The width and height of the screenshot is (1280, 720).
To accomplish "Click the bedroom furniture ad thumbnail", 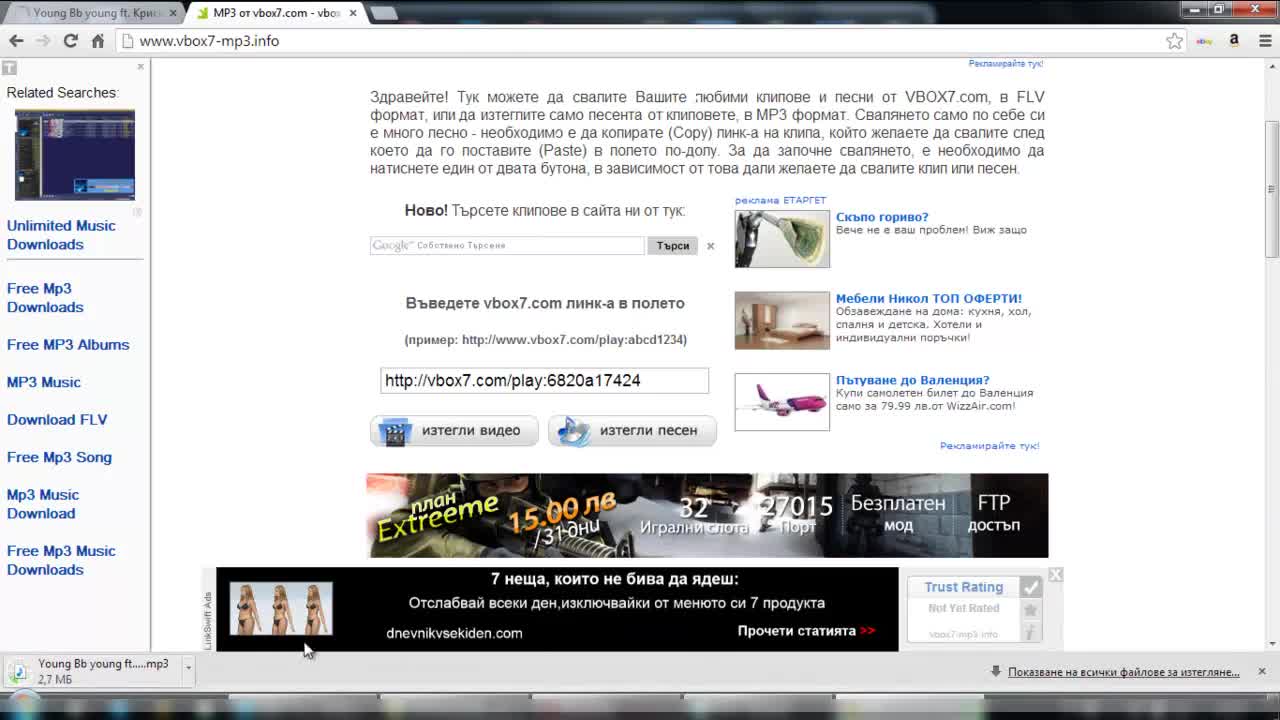I will 782,320.
